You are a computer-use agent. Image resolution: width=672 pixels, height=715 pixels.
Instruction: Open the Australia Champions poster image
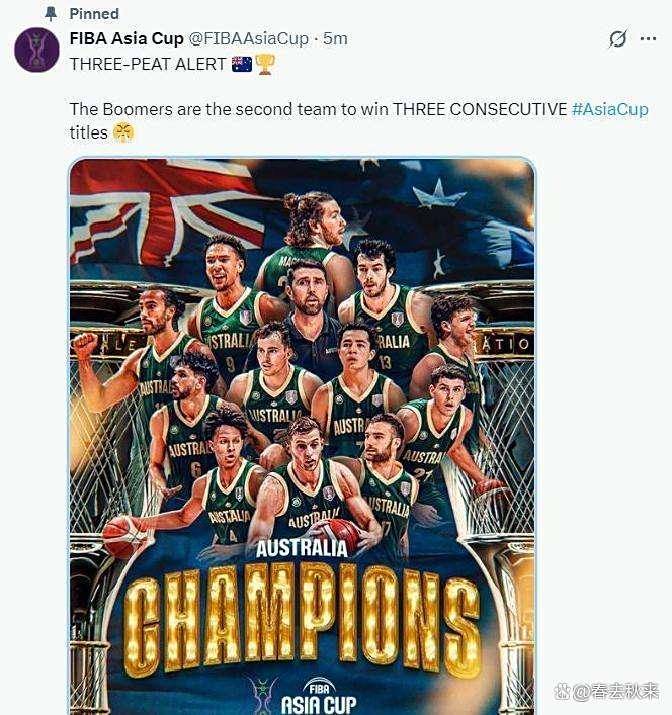pyautogui.click(x=302, y=436)
